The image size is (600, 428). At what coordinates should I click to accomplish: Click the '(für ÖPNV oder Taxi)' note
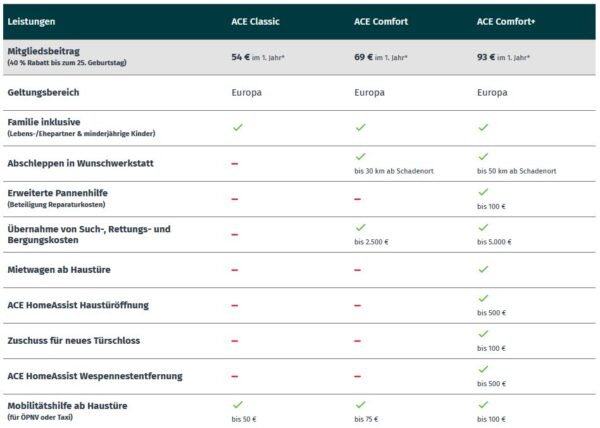(x=40, y=417)
